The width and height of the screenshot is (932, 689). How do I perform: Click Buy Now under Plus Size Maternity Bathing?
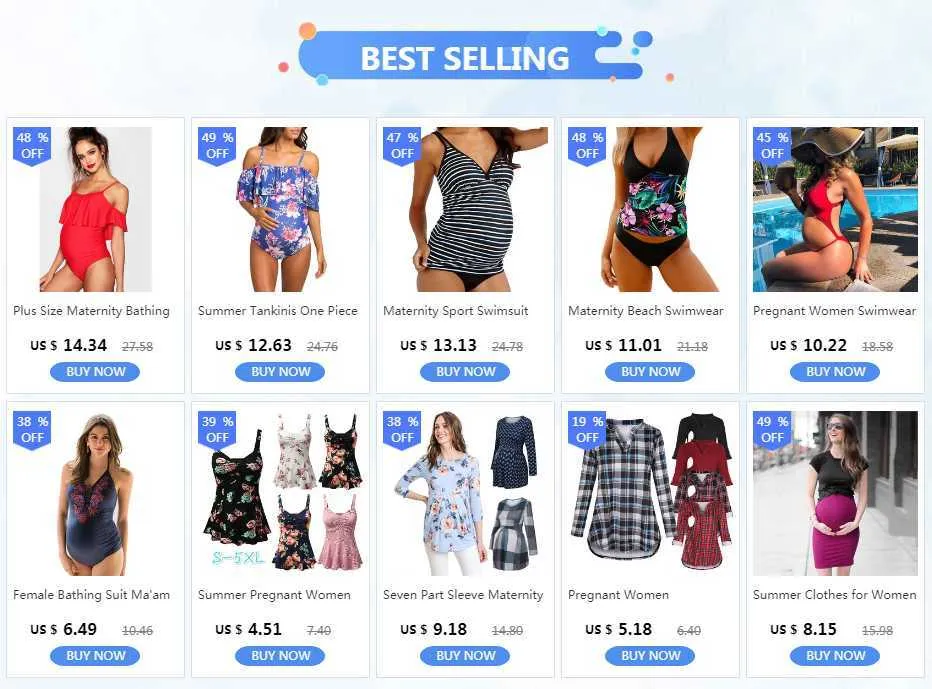point(95,372)
